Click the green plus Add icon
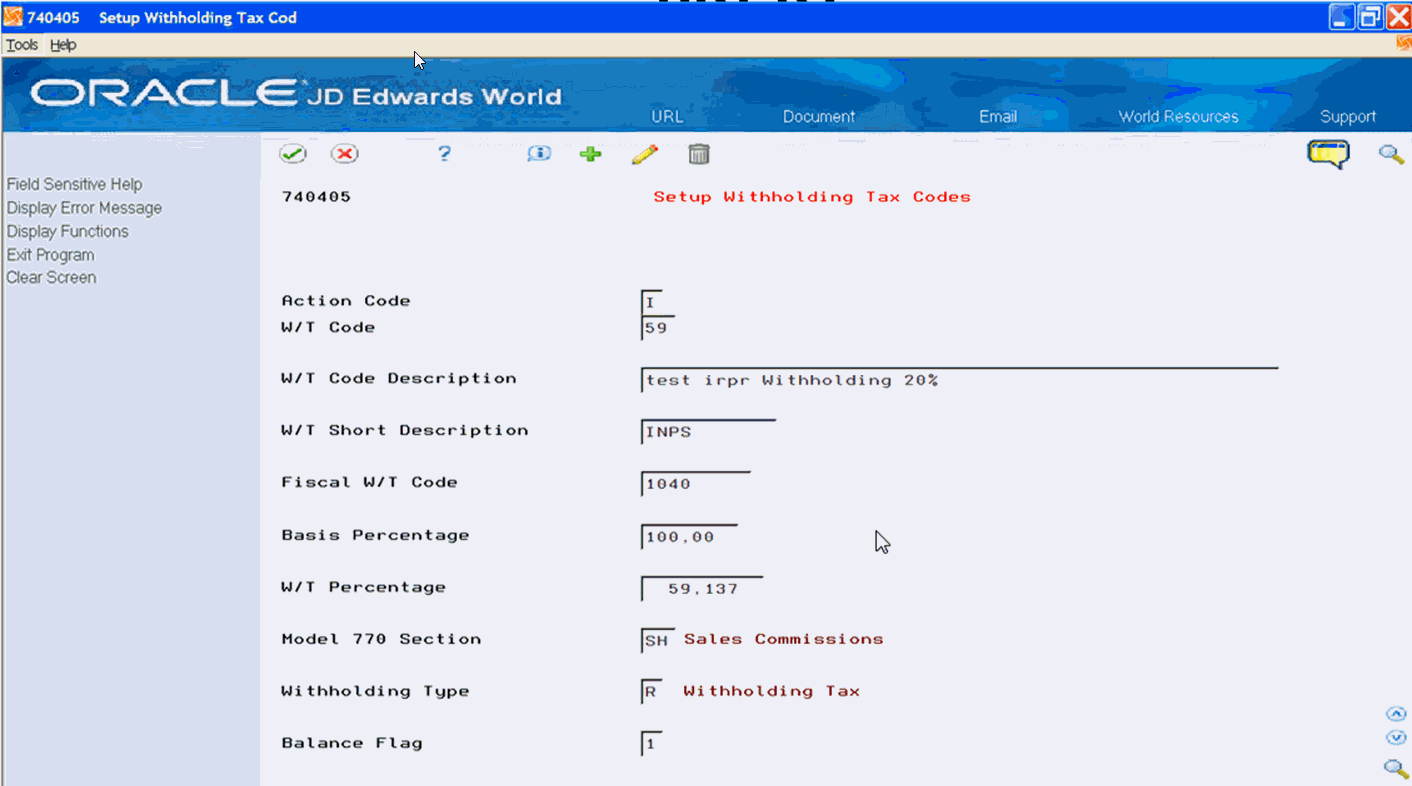This screenshot has width=1412, height=786. pyautogui.click(x=591, y=154)
